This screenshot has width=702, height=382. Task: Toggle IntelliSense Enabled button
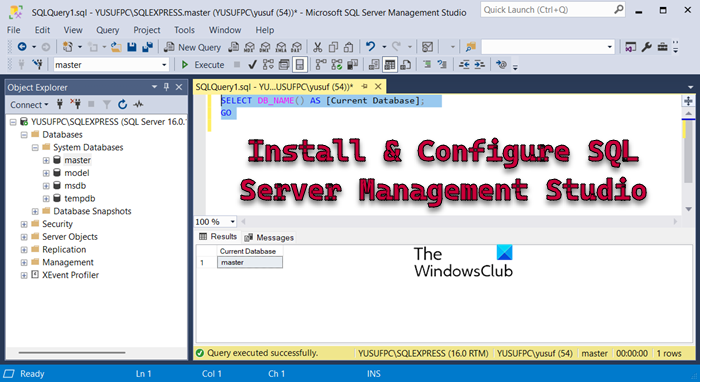(x=300, y=64)
